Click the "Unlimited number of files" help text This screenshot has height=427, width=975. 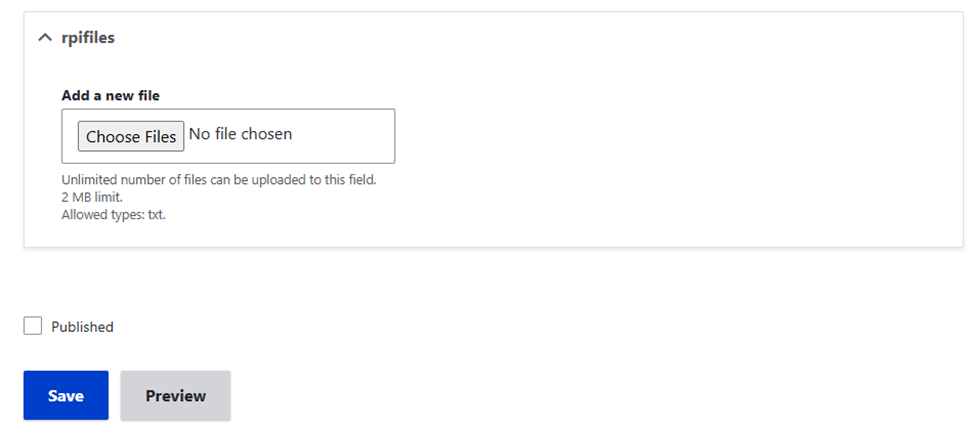click(x=218, y=180)
